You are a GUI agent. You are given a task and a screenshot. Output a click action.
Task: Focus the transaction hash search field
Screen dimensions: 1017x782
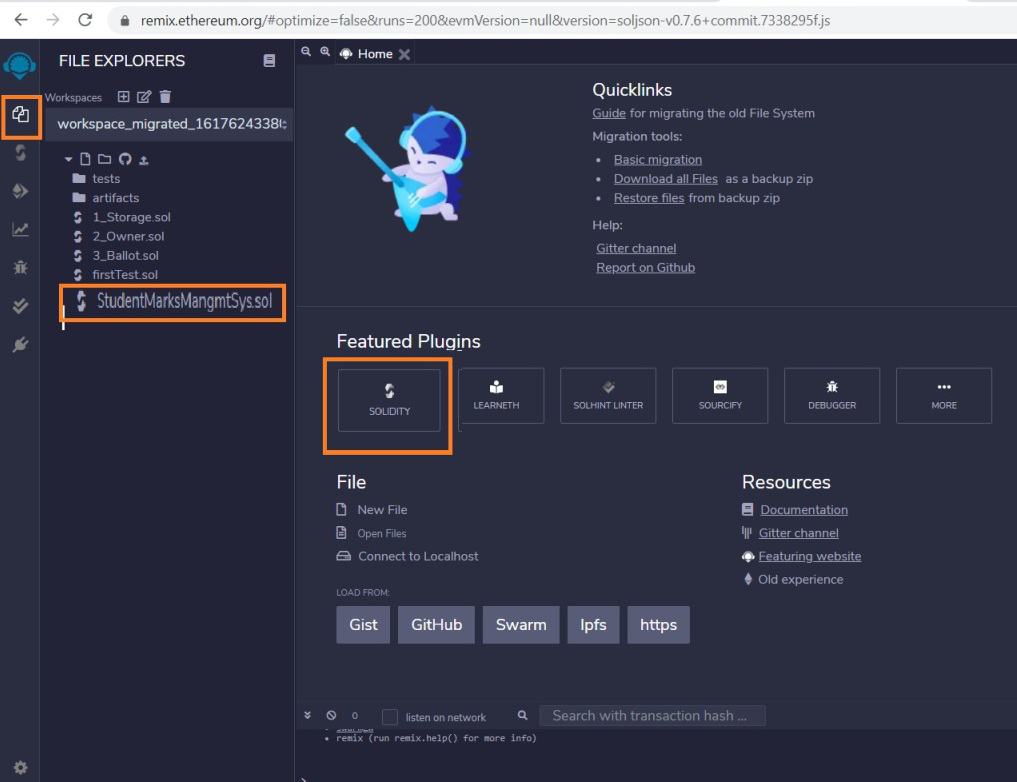point(652,716)
